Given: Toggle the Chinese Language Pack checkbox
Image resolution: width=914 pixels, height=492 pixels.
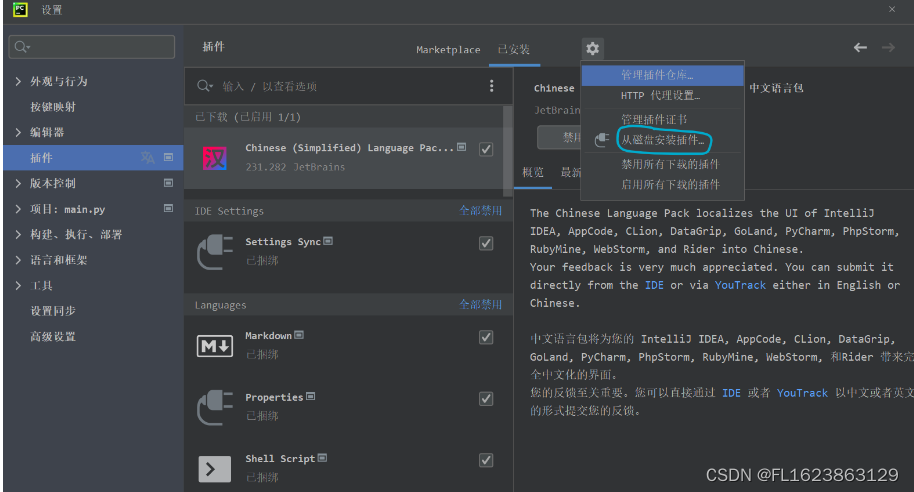Looking at the screenshot, I should (x=486, y=149).
